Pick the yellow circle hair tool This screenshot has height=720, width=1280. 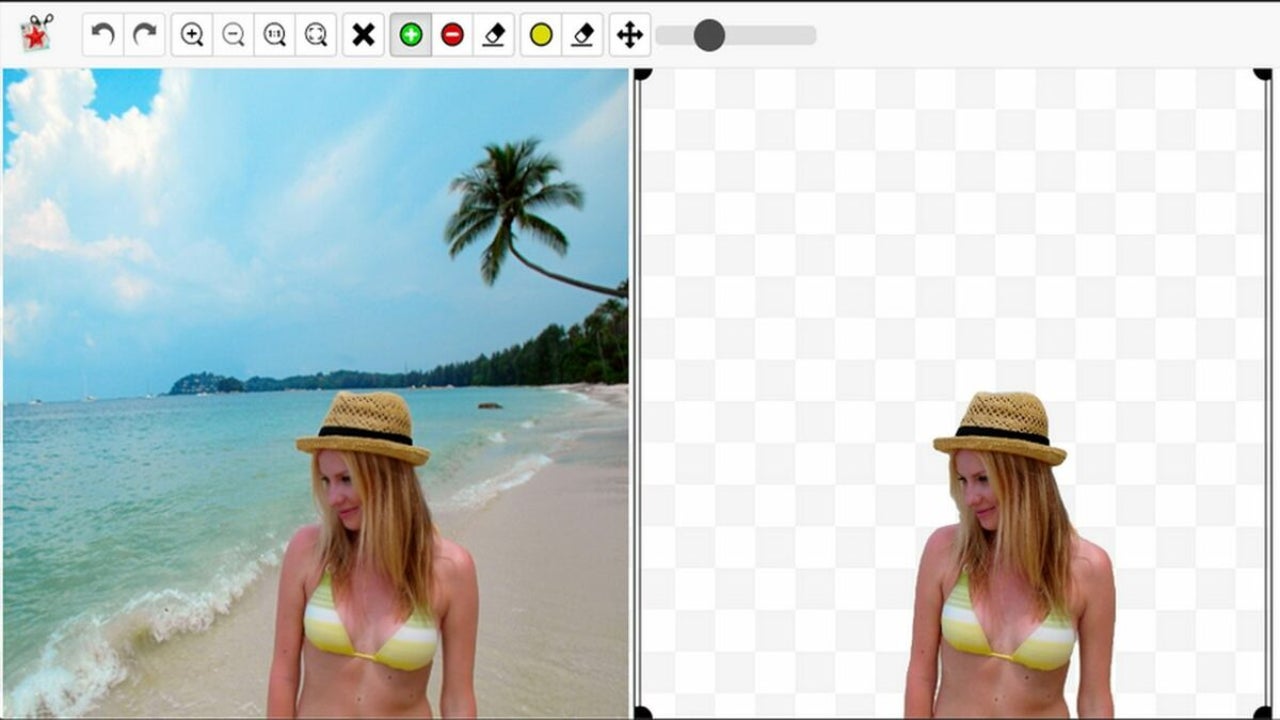pos(541,34)
